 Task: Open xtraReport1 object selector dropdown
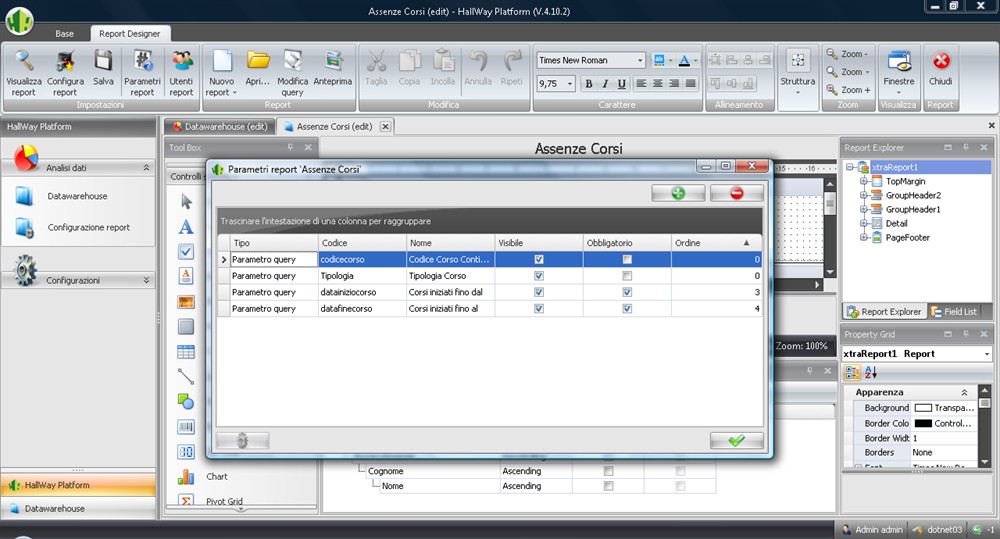click(x=986, y=354)
